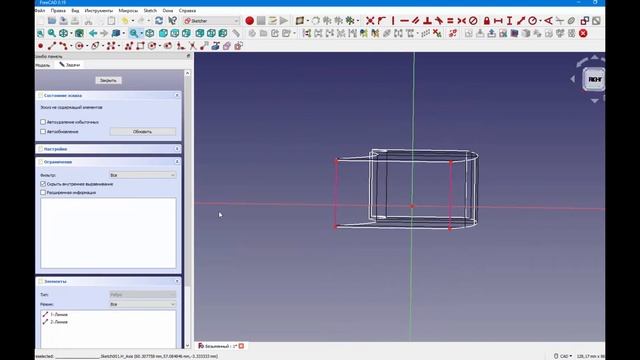640x360 pixels.
Task: Open the elements mode dropdown
Action: pos(142,304)
